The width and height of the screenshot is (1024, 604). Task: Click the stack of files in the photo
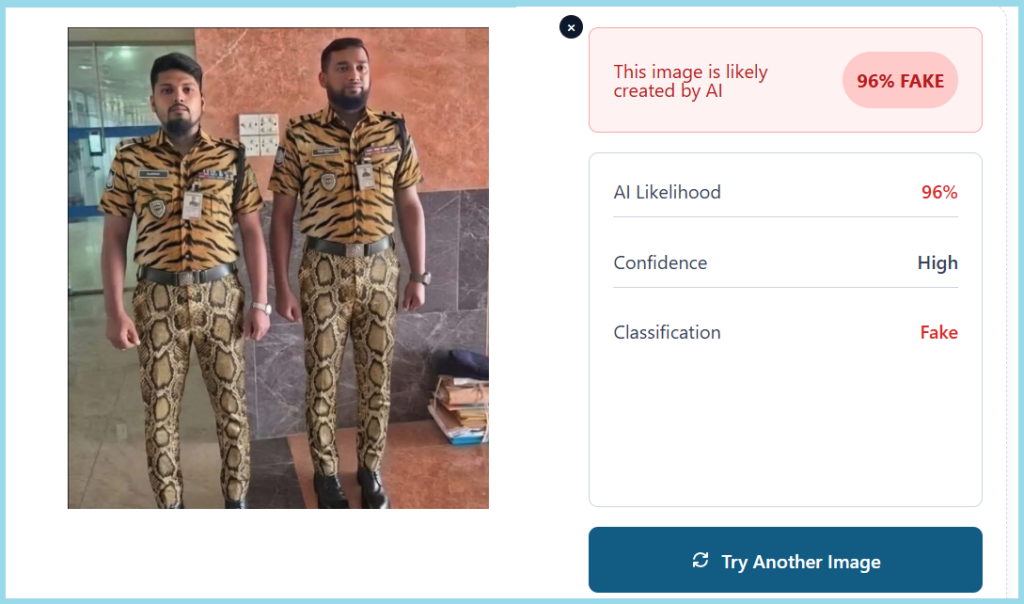(459, 406)
